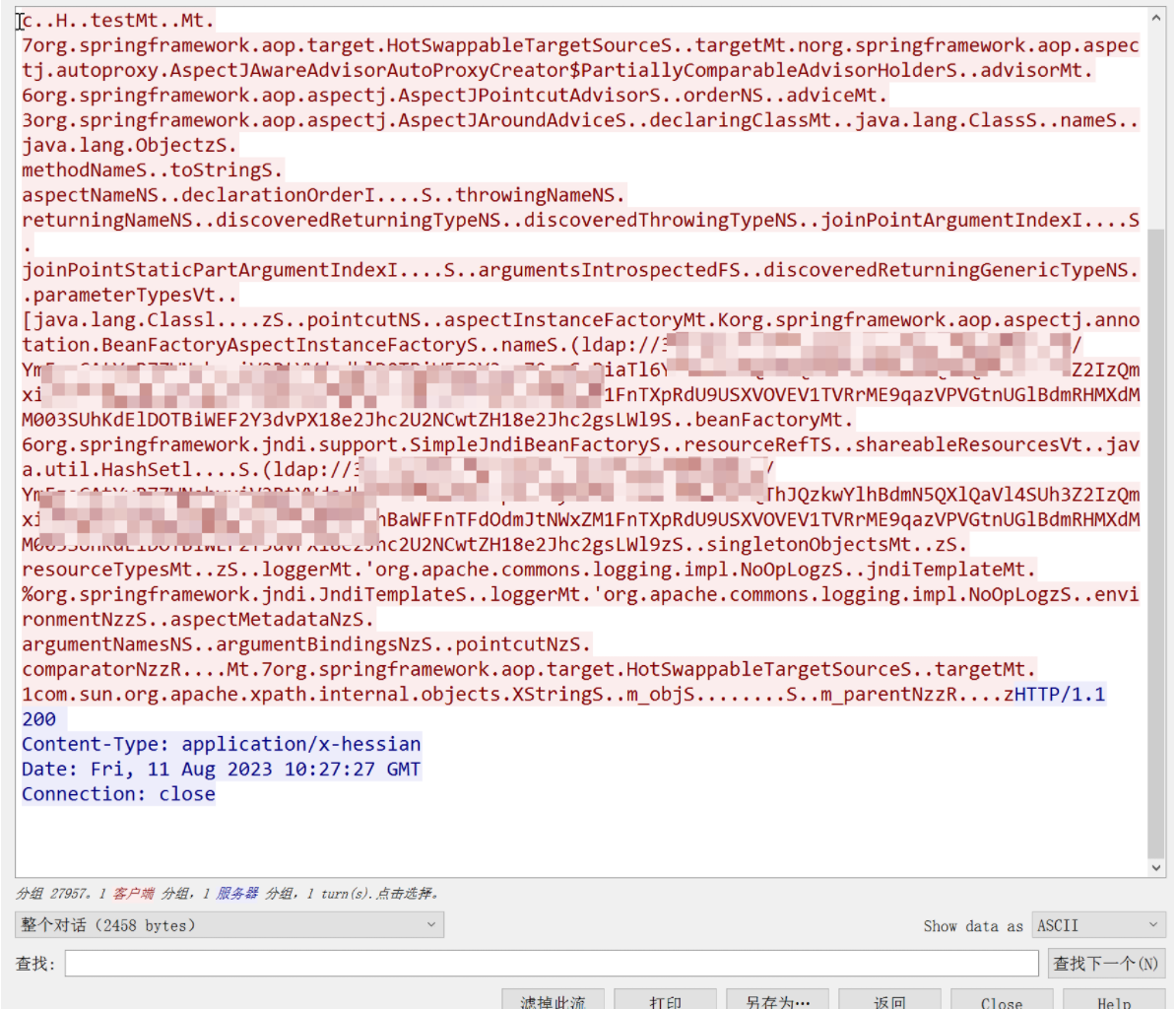Screen dimensions: 1176x1009
Task: Click the Connection: close header line
Action: coord(118,794)
